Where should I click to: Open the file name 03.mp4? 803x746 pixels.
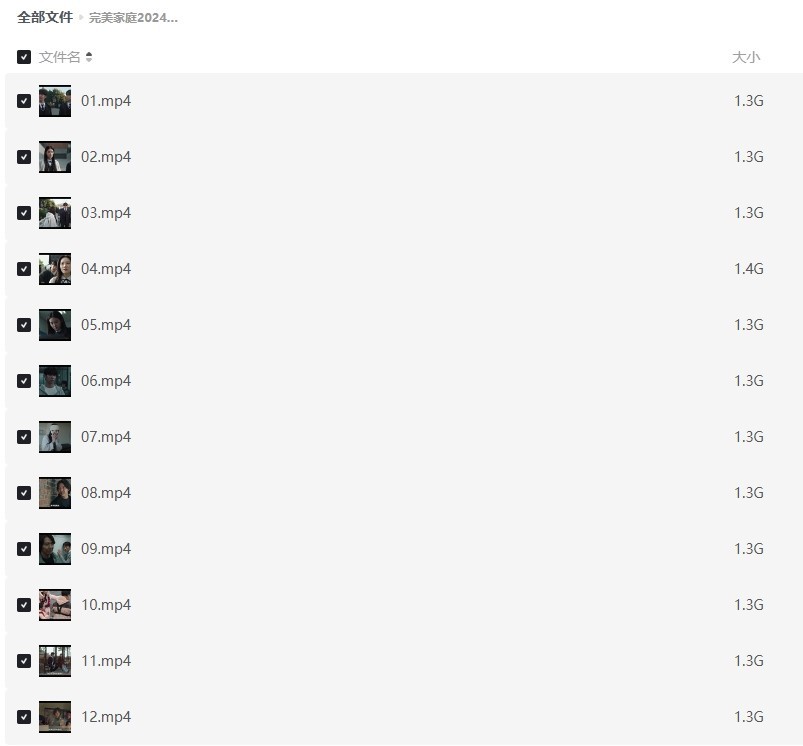[x=106, y=212]
